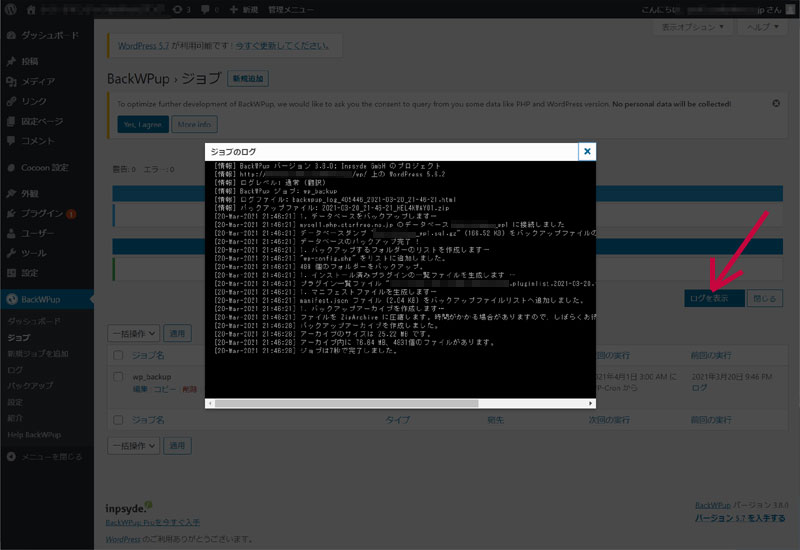Click the user avatar in admin bar

(x=790, y=10)
